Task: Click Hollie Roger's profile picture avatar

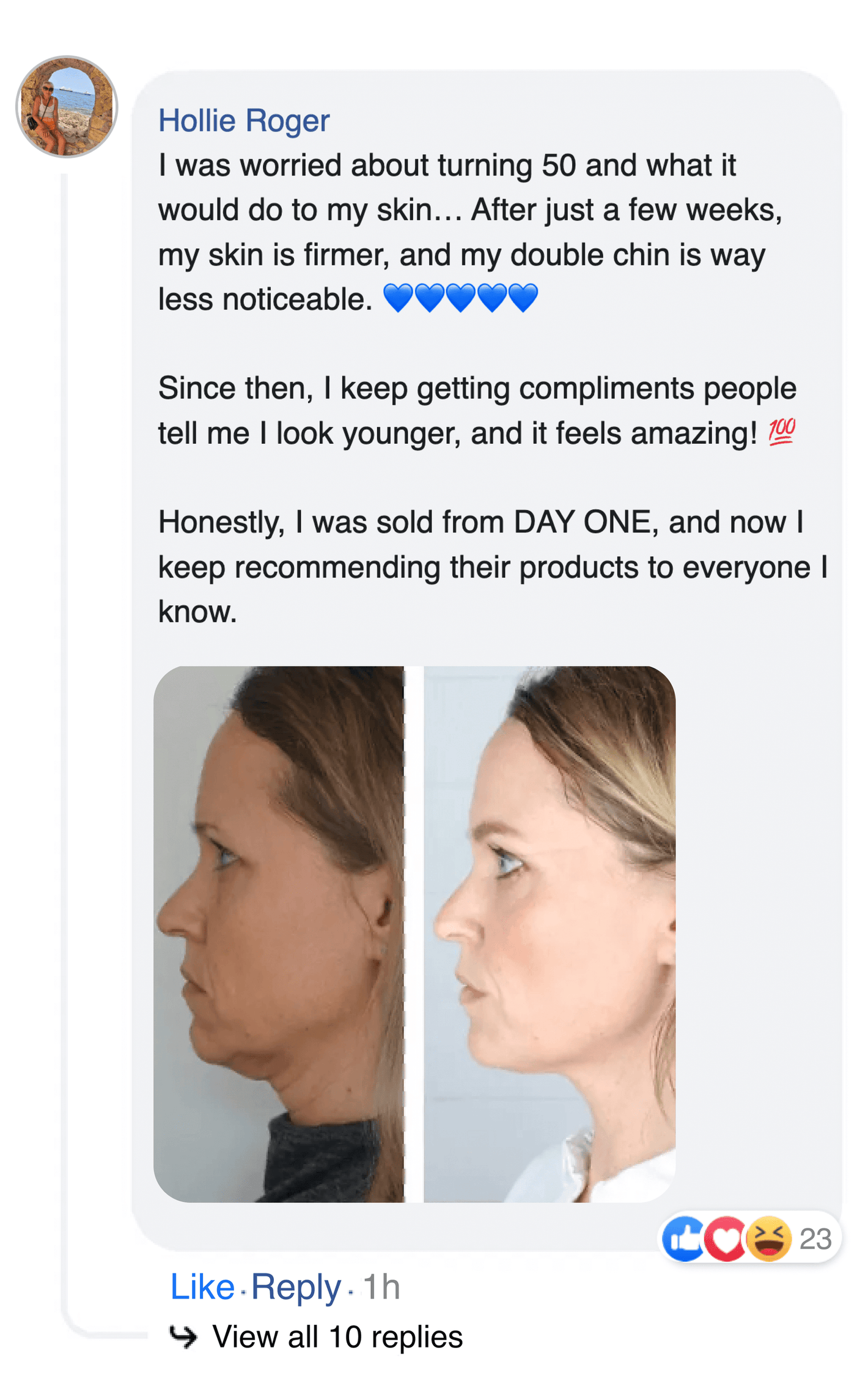Action: [67, 107]
